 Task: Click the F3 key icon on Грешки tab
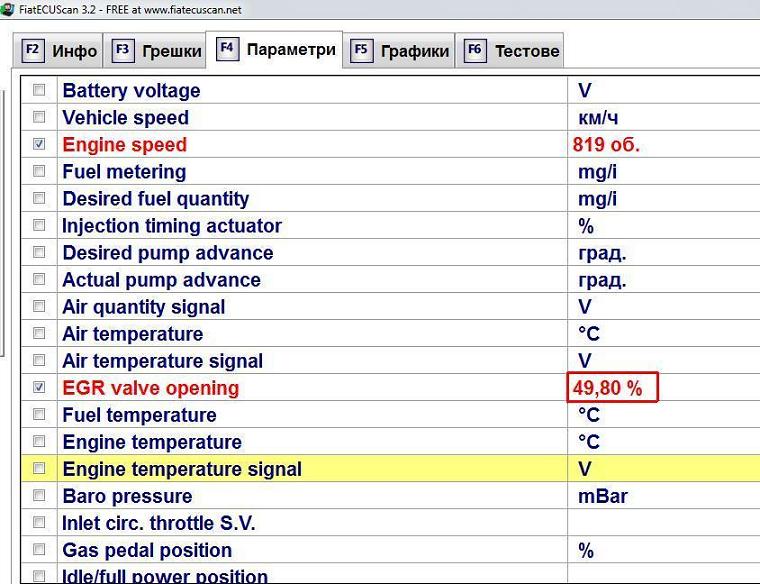click(x=123, y=50)
